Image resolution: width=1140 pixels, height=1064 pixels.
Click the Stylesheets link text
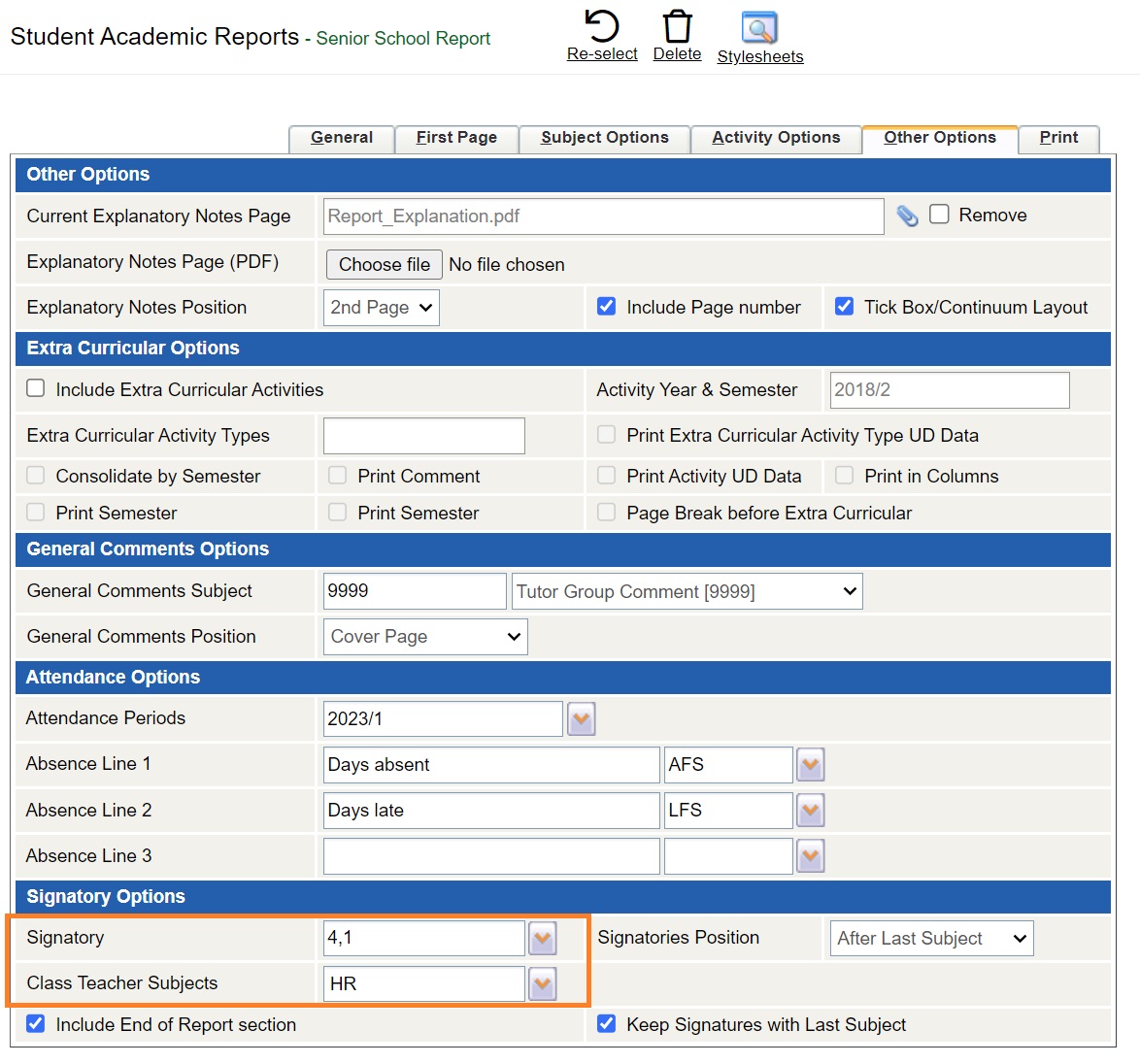tap(759, 56)
